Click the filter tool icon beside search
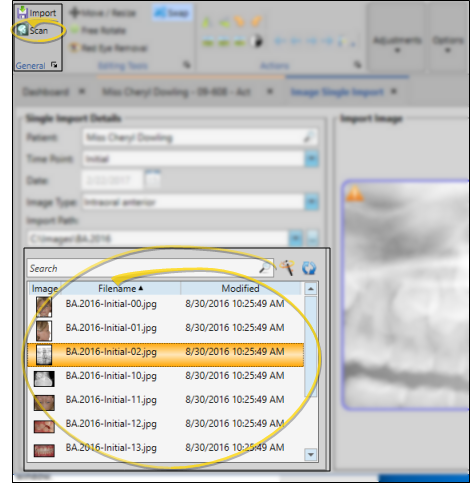The width and height of the screenshot is (471, 484). coord(287,268)
